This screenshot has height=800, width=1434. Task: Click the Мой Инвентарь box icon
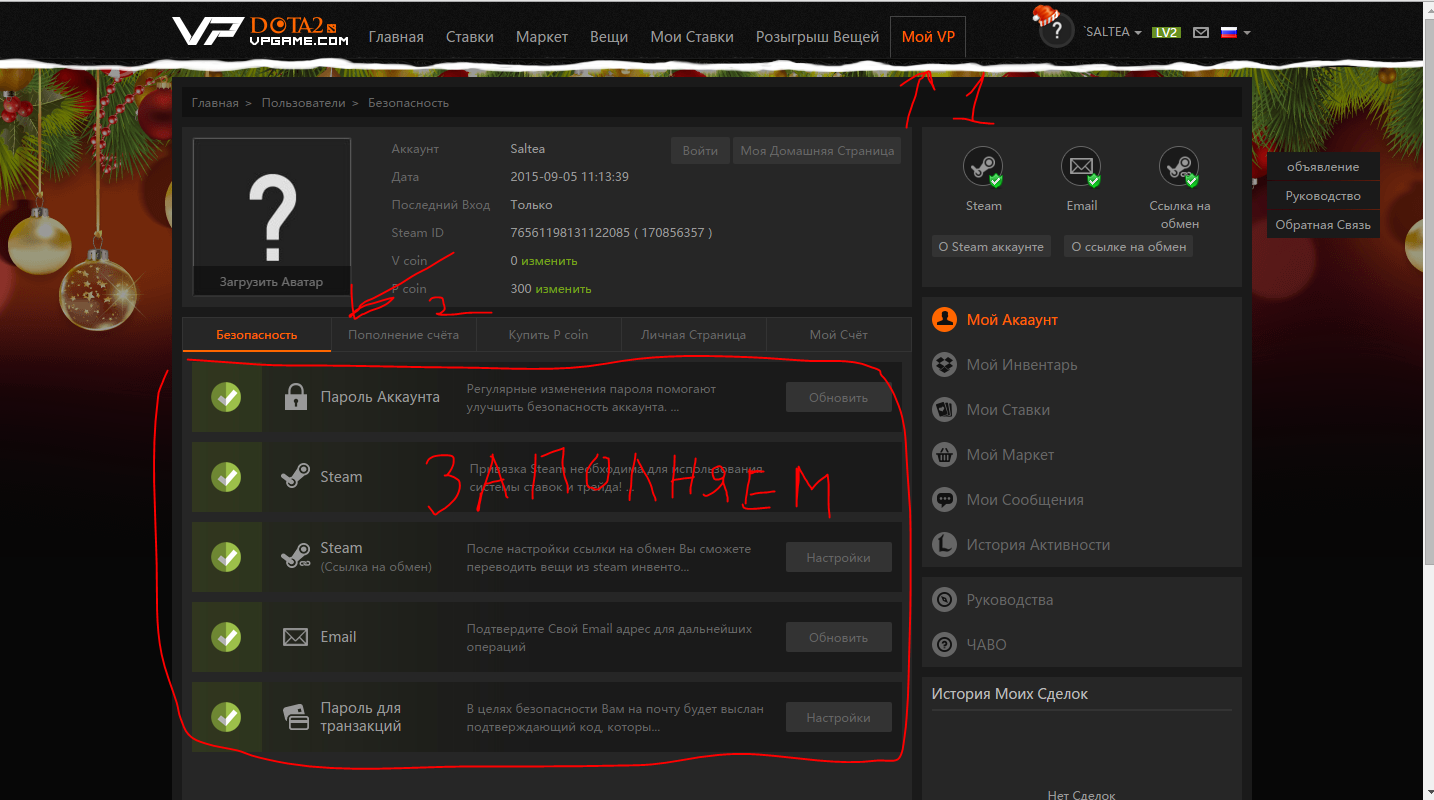pyautogui.click(x=944, y=365)
